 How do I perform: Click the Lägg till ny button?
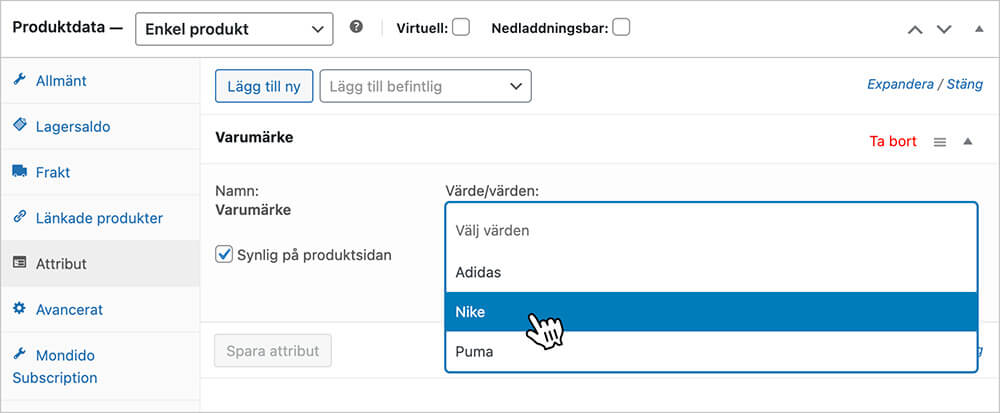pos(264,86)
